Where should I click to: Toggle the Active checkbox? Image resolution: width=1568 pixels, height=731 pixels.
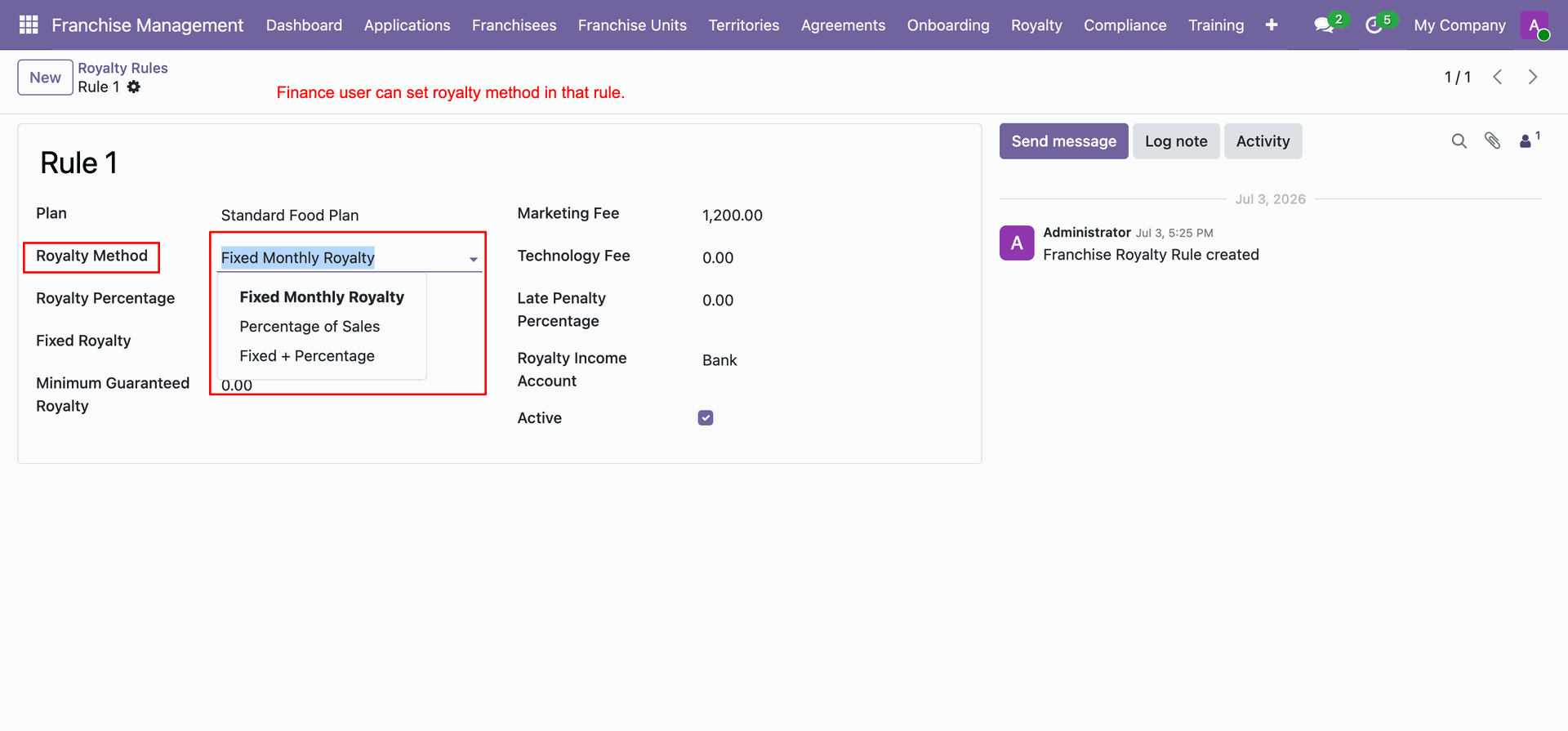706,418
